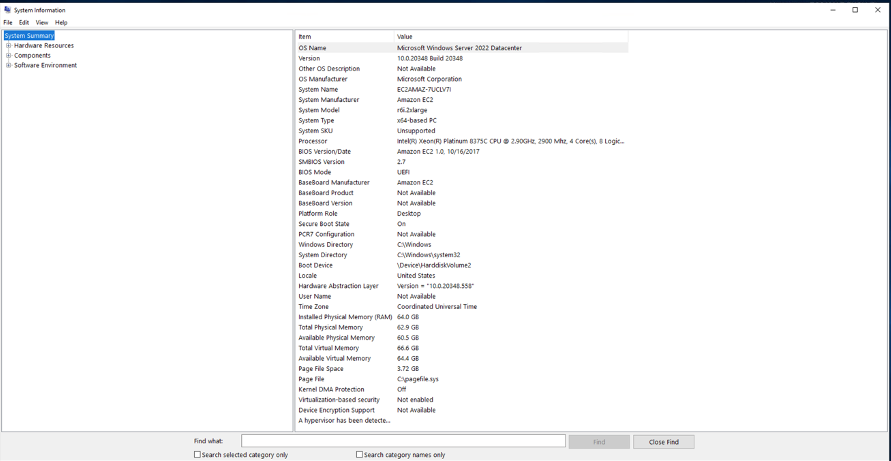Click the C:\pagefile.sys value
This screenshot has width=891, height=461.
pyautogui.click(x=418, y=379)
